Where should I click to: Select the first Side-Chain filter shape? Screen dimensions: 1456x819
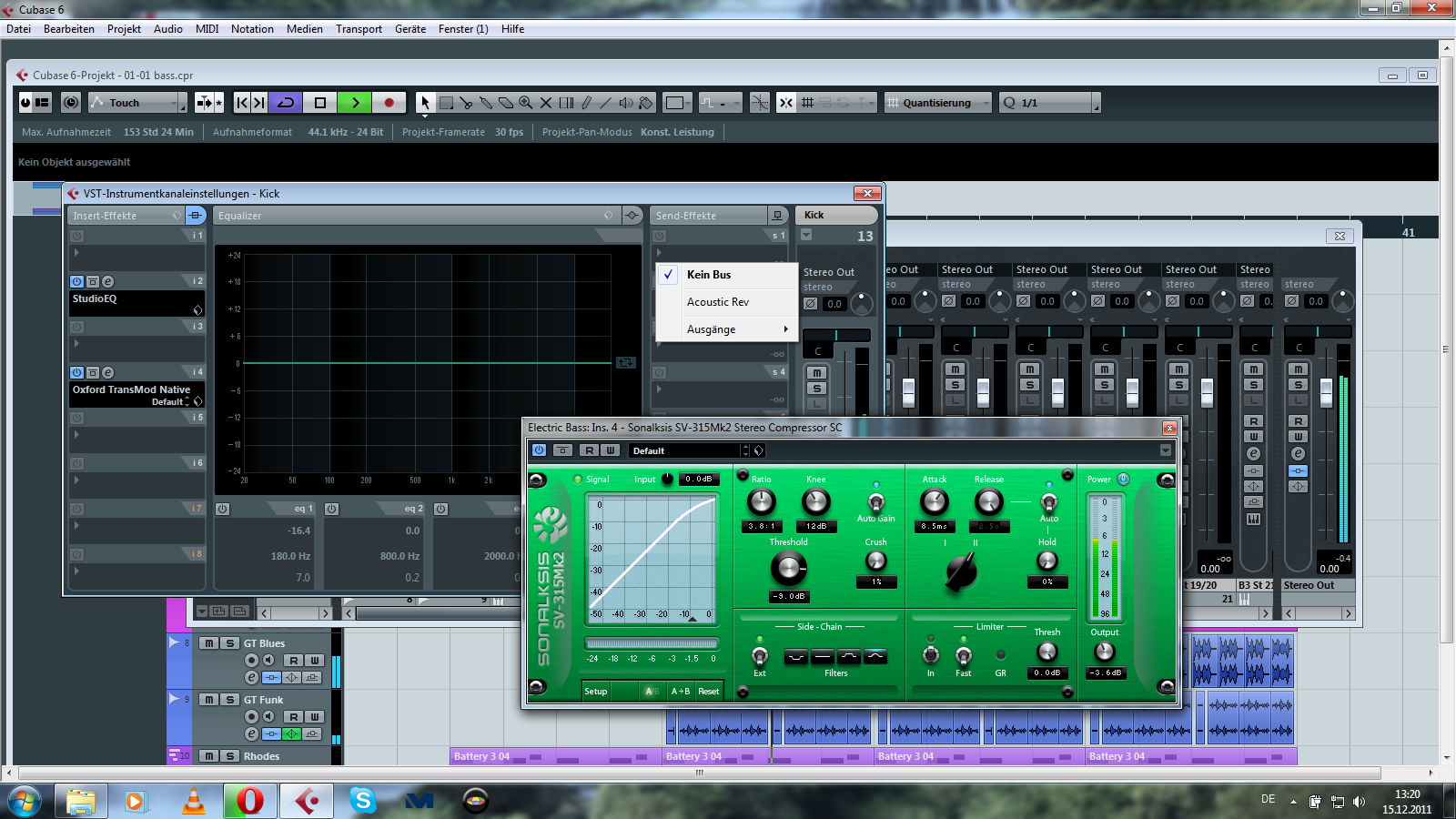coord(795,656)
